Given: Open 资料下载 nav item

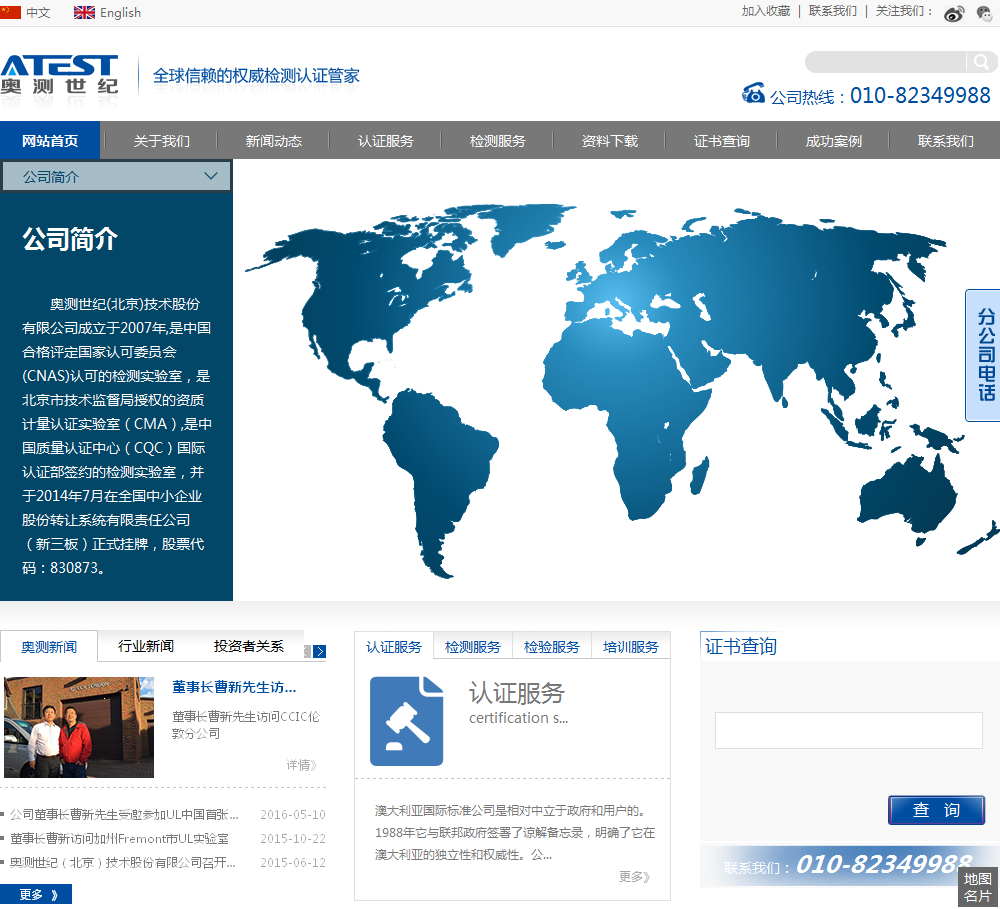Looking at the screenshot, I should click(x=610, y=140).
